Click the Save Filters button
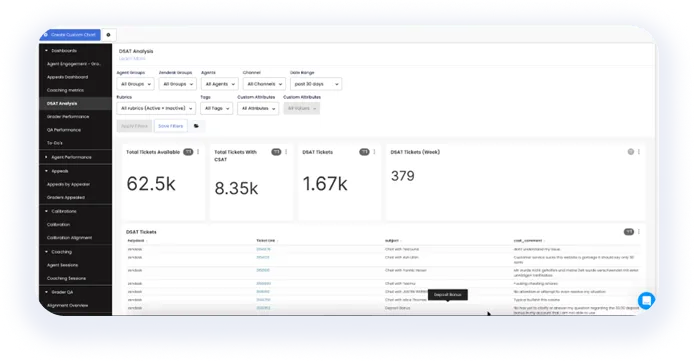694x361 pixels. click(170, 126)
